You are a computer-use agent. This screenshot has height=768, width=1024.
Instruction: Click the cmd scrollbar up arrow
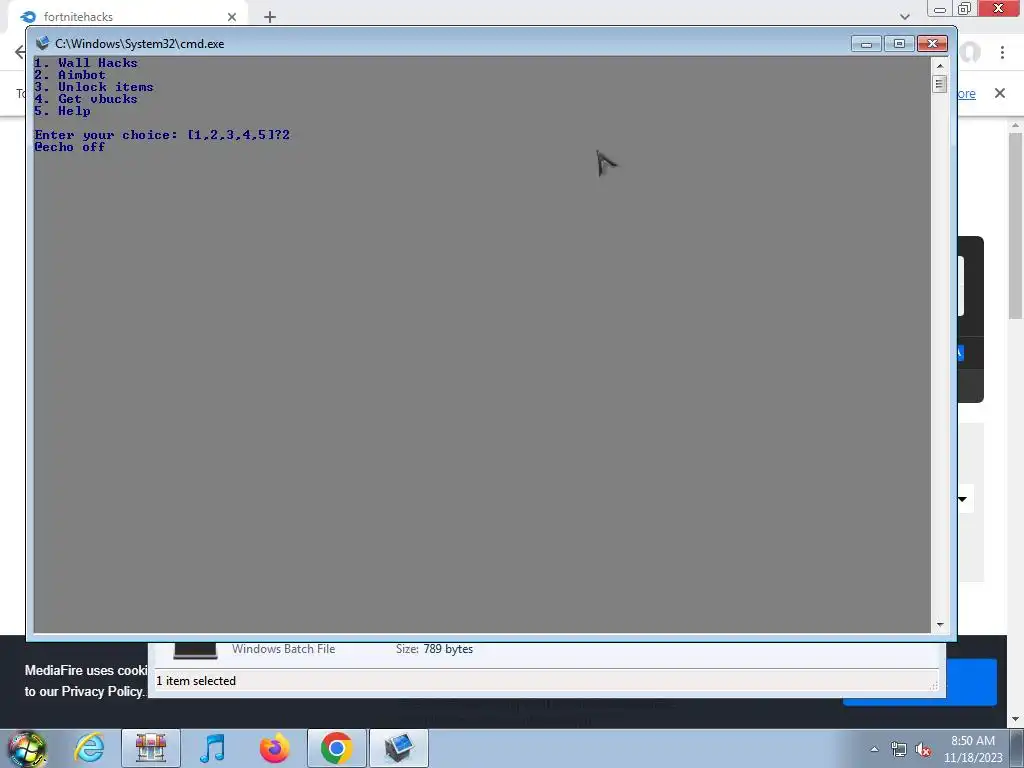click(940, 65)
